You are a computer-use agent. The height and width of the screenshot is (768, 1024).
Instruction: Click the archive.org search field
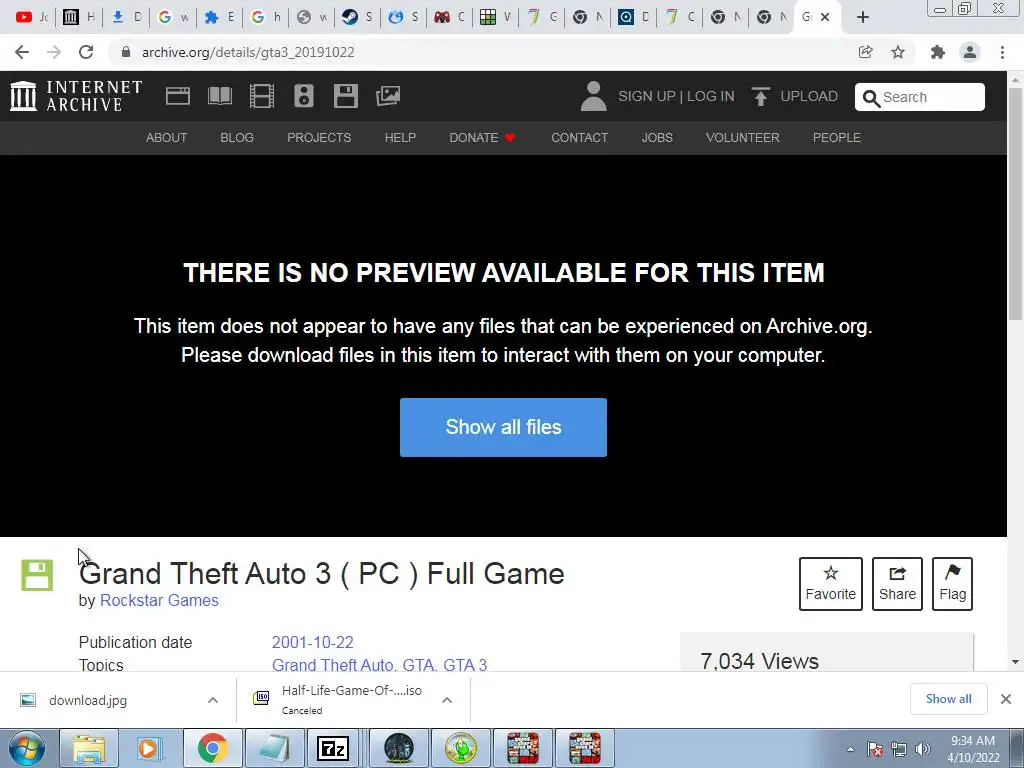coord(920,97)
